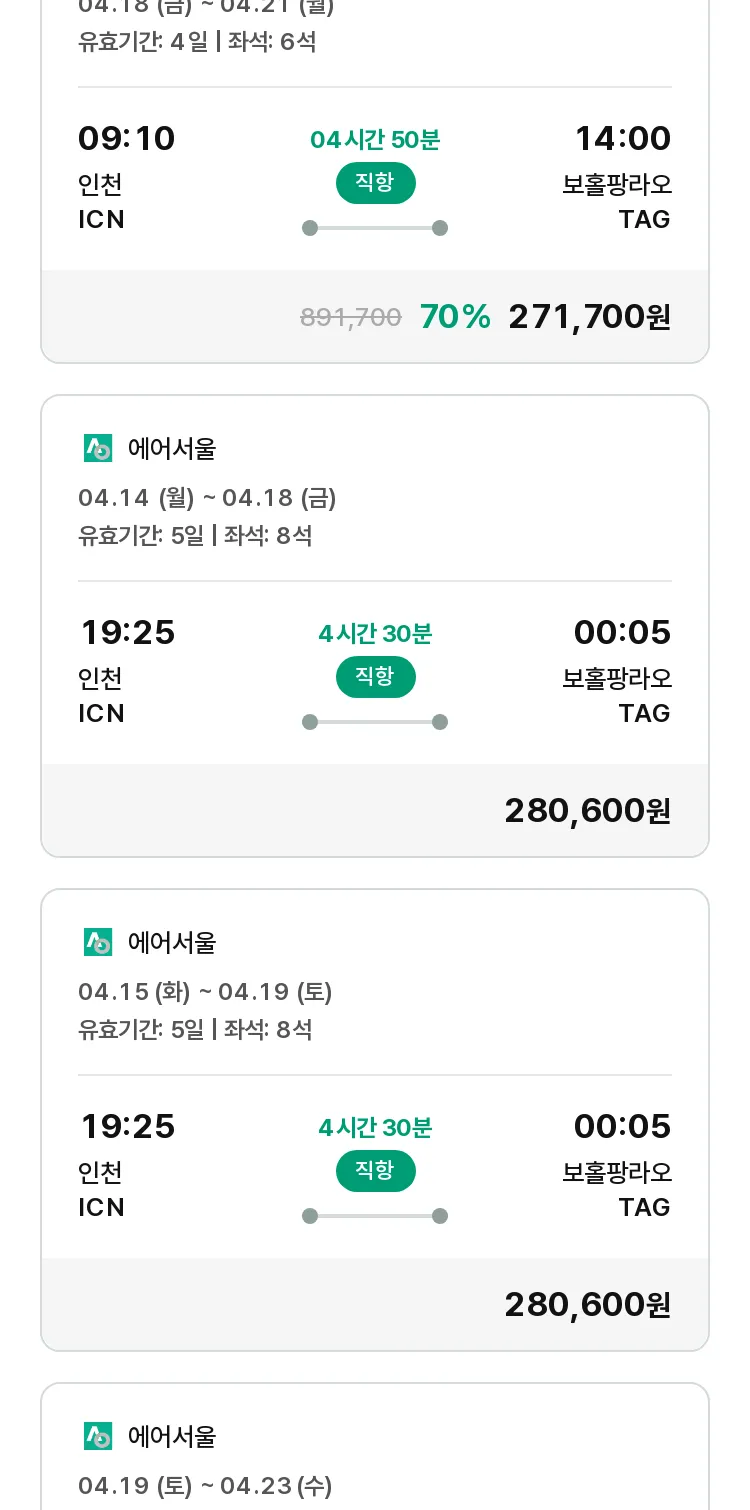Open the 04.15 (화) ~ 04.19 (토) date range
This screenshot has height=1510, width=750.
coord(205,992)
